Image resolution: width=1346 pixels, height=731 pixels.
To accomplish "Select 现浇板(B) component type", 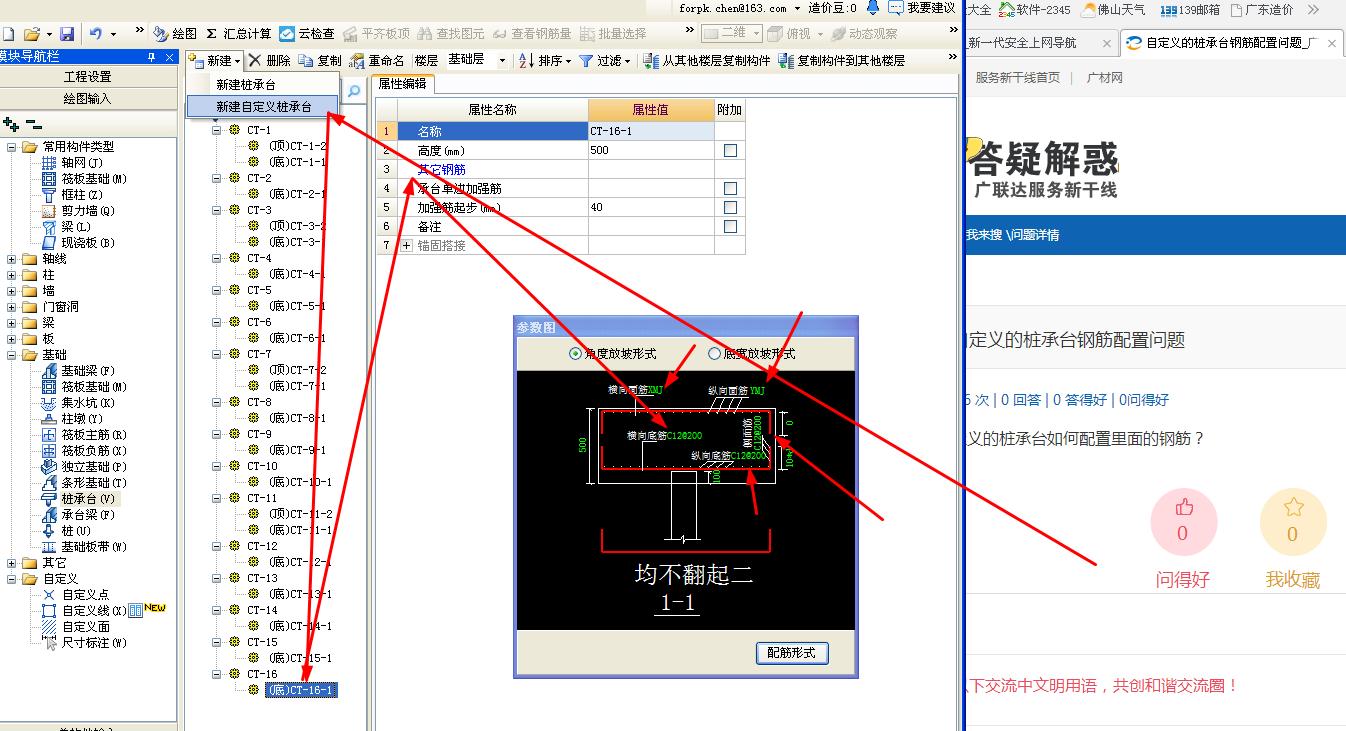I will click(x=79, y=243).
